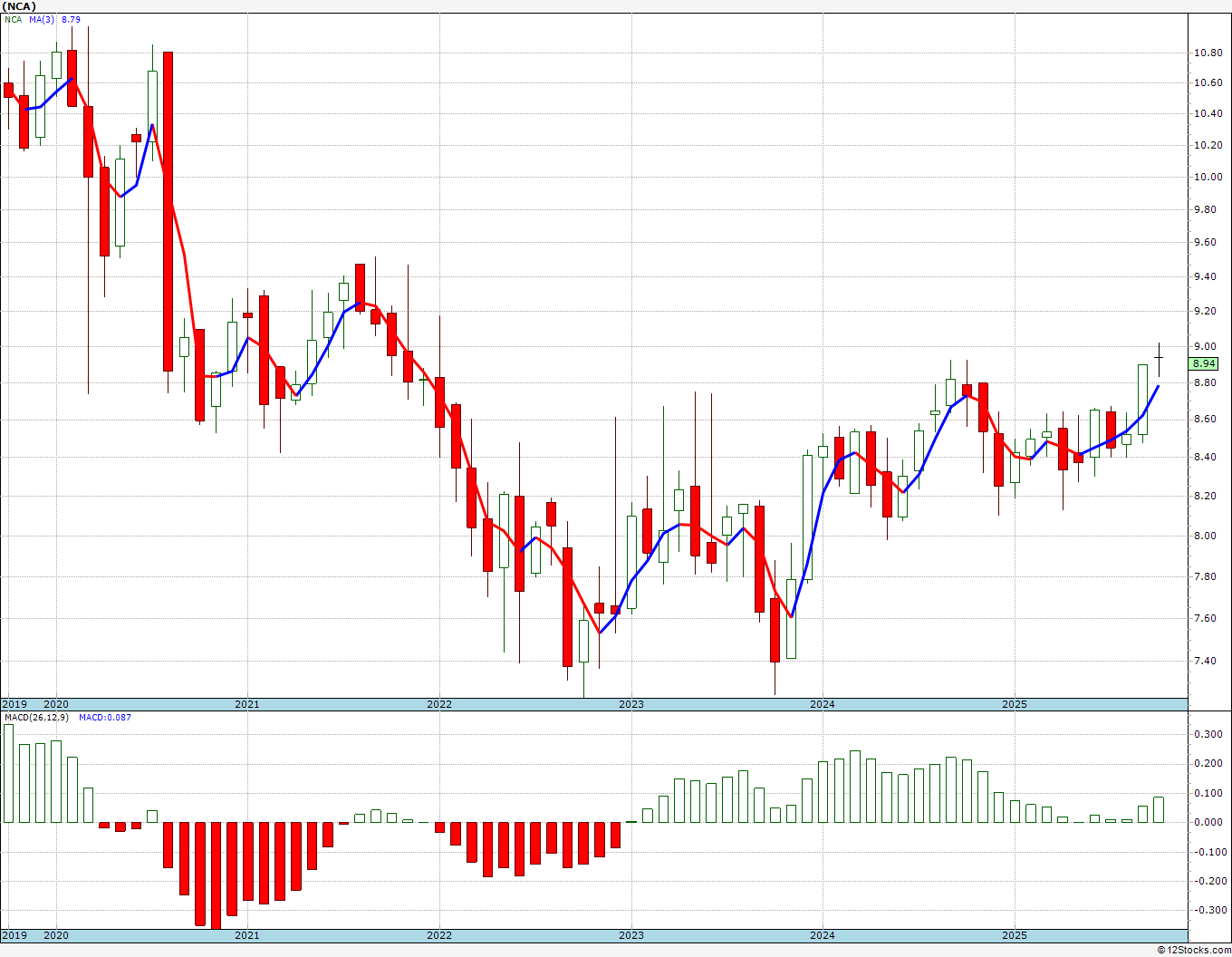
Task: Select 2022 on the price chart time axis
Action: (439, 704)
